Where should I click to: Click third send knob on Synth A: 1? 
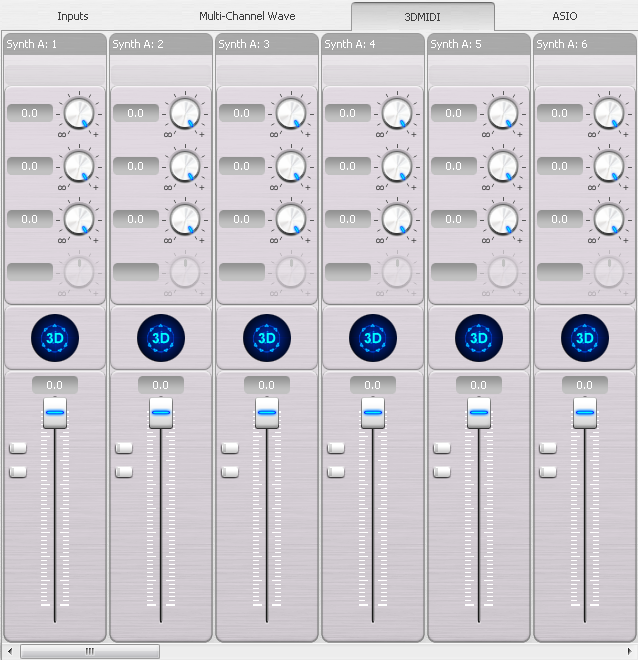tap(79, 219)
